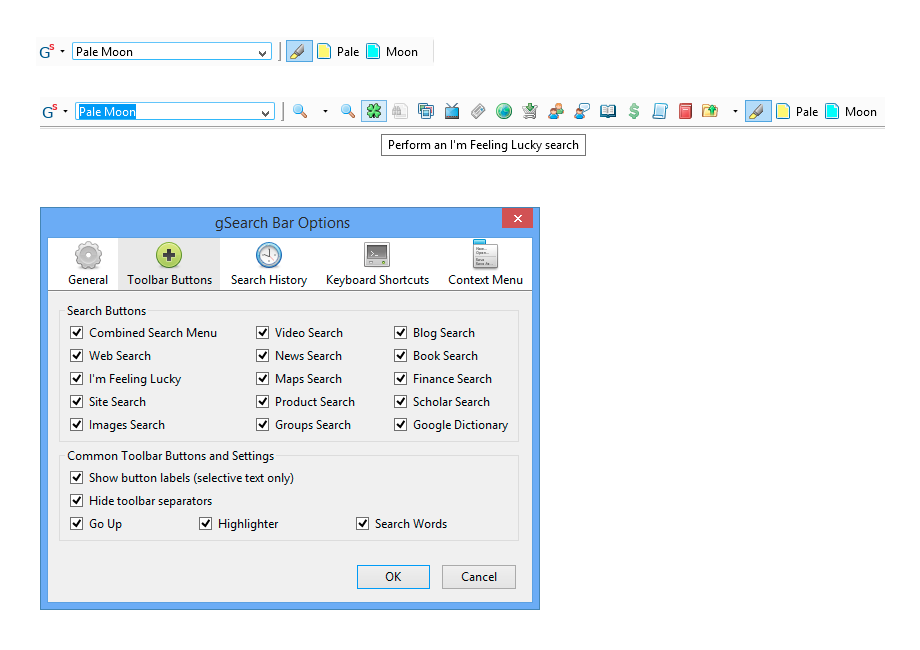Image resolution: width=920 pixels, height=650 pixels.
Task: Click the News Search newspaper icon
Action: point(478,111)
